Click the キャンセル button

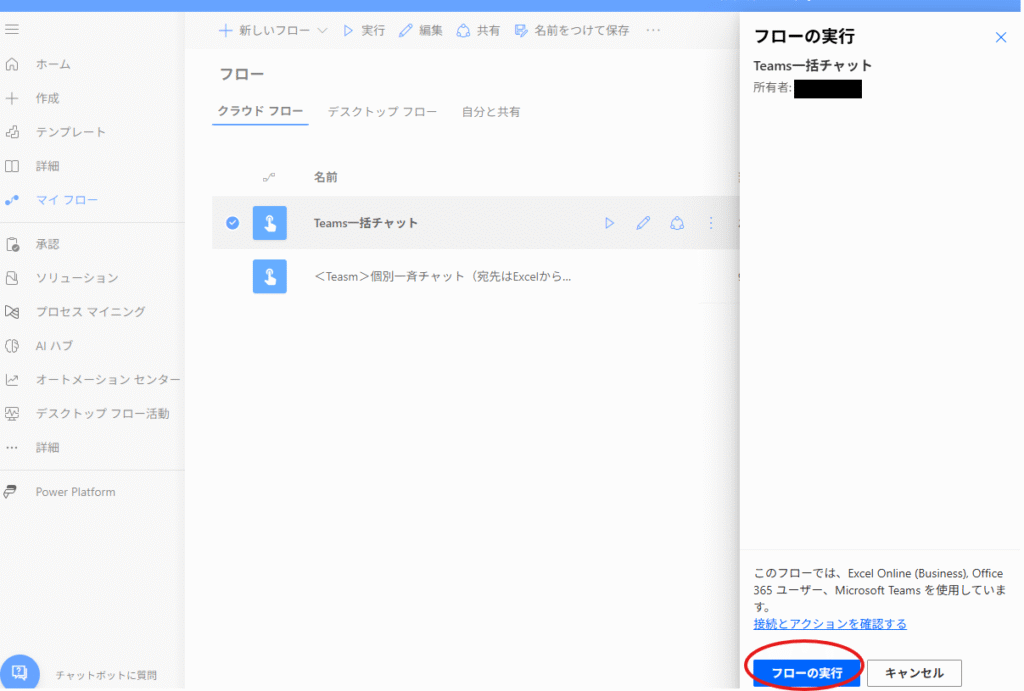pyautogui.click(x=914, y=673)
